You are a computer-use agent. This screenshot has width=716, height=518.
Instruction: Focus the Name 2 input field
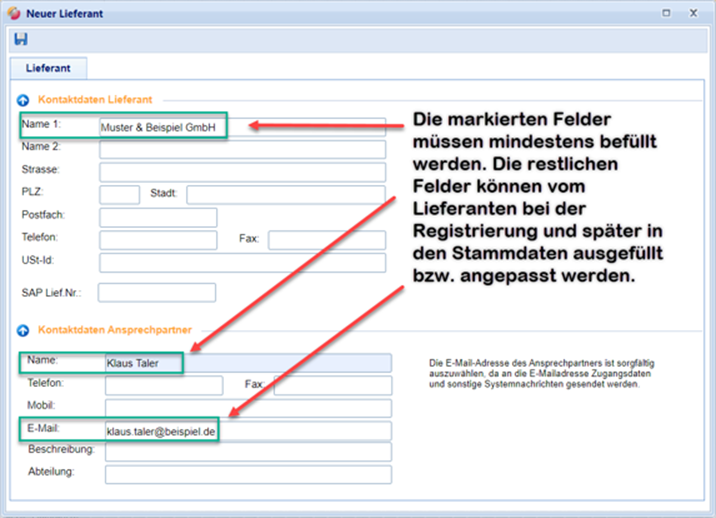[242, 150]
